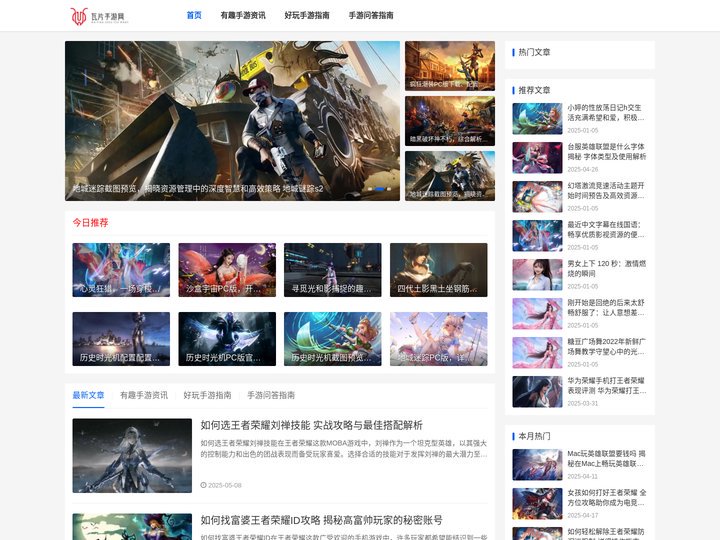Switch to the 最新文章 tab
The width and height of the screenshot is (720, 540).
88,395
